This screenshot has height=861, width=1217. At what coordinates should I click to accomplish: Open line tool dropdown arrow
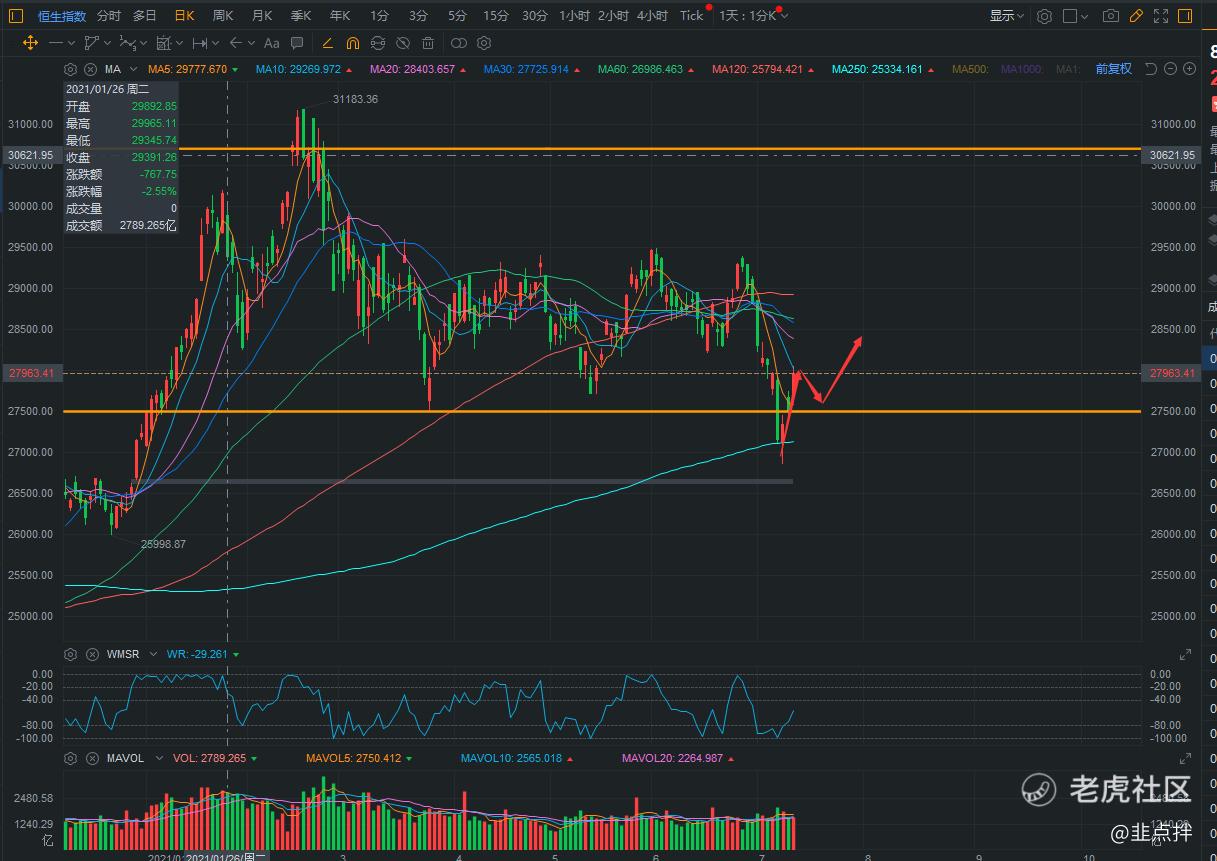tap(71, 43)
